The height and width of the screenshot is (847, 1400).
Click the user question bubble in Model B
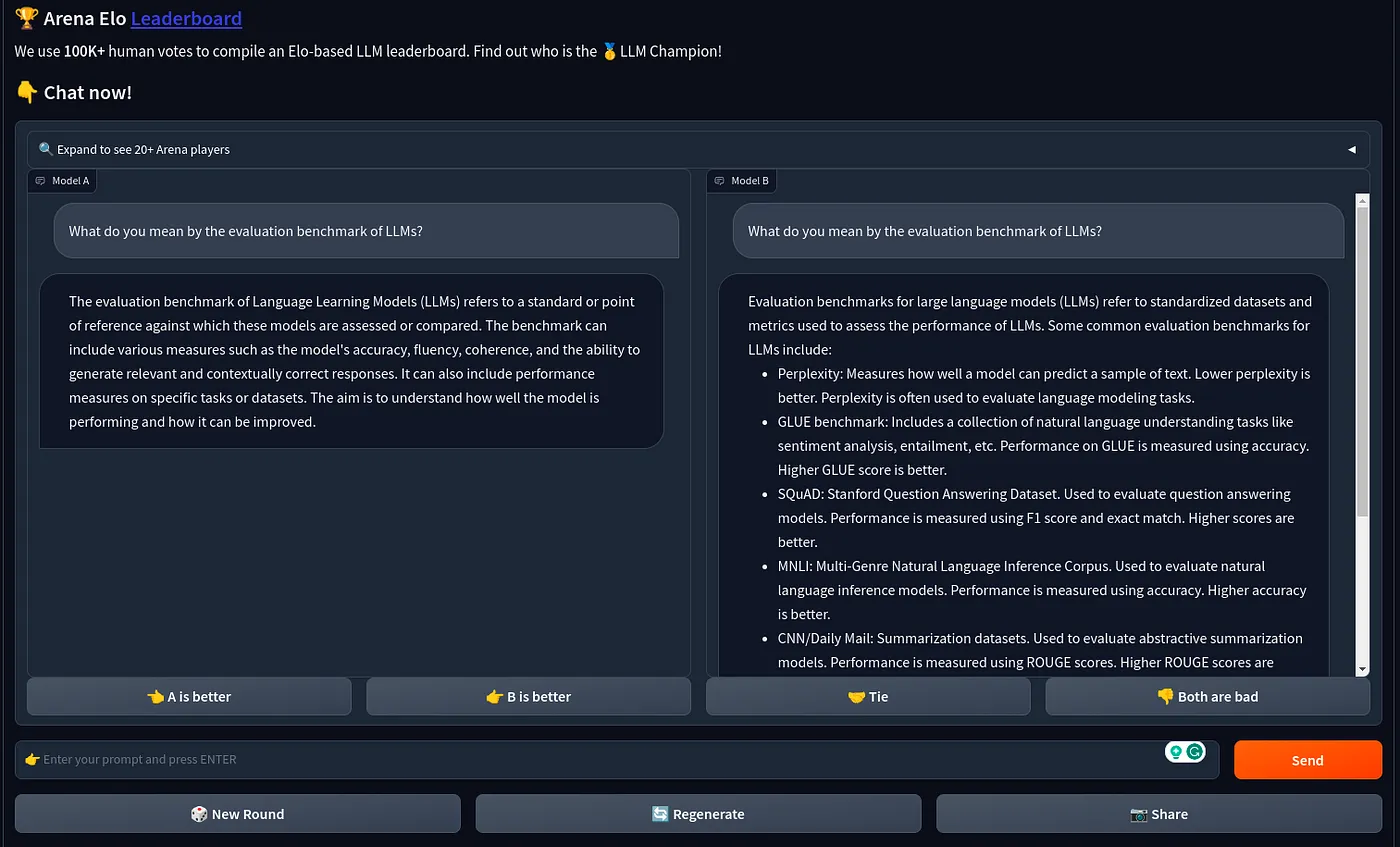[1038, 231]
